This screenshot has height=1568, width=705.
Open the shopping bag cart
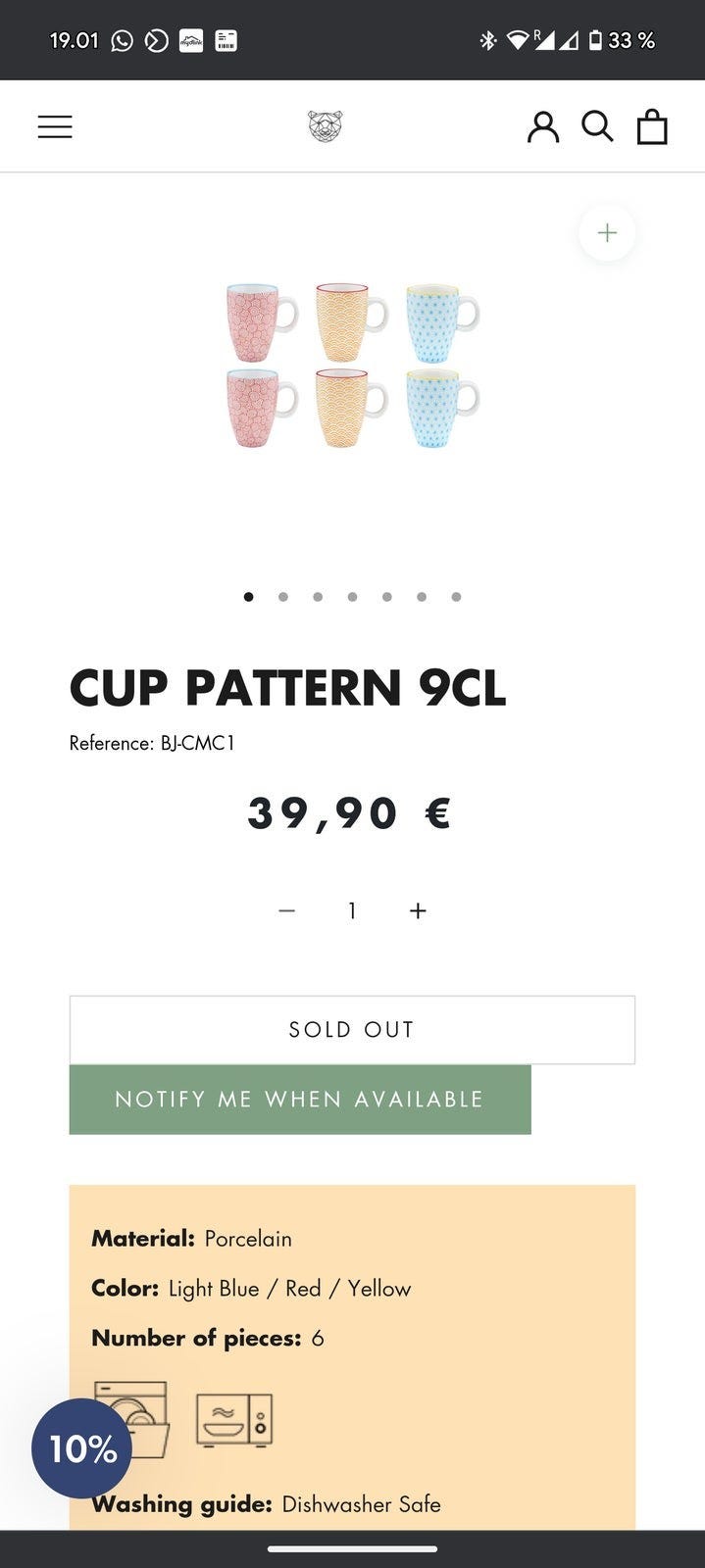[652, 126]
